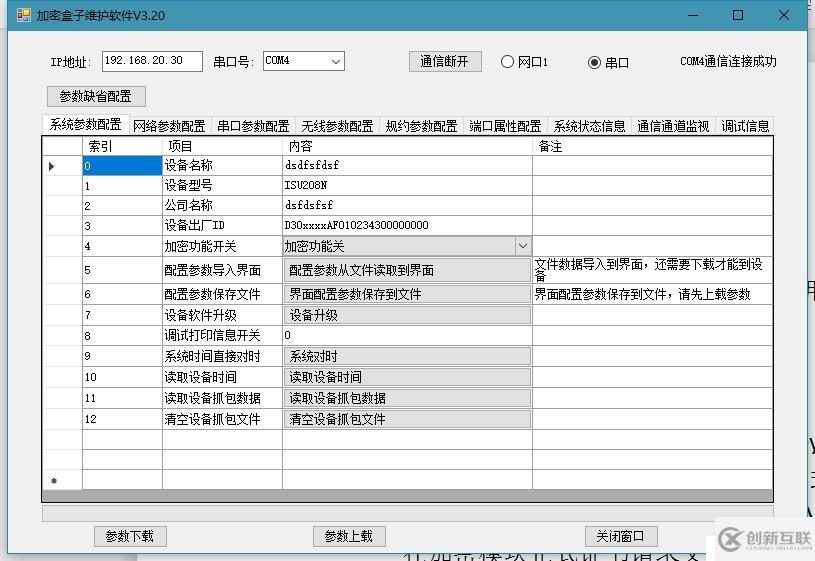Click the 参数下载 button
815x561 pixels.
130,536
